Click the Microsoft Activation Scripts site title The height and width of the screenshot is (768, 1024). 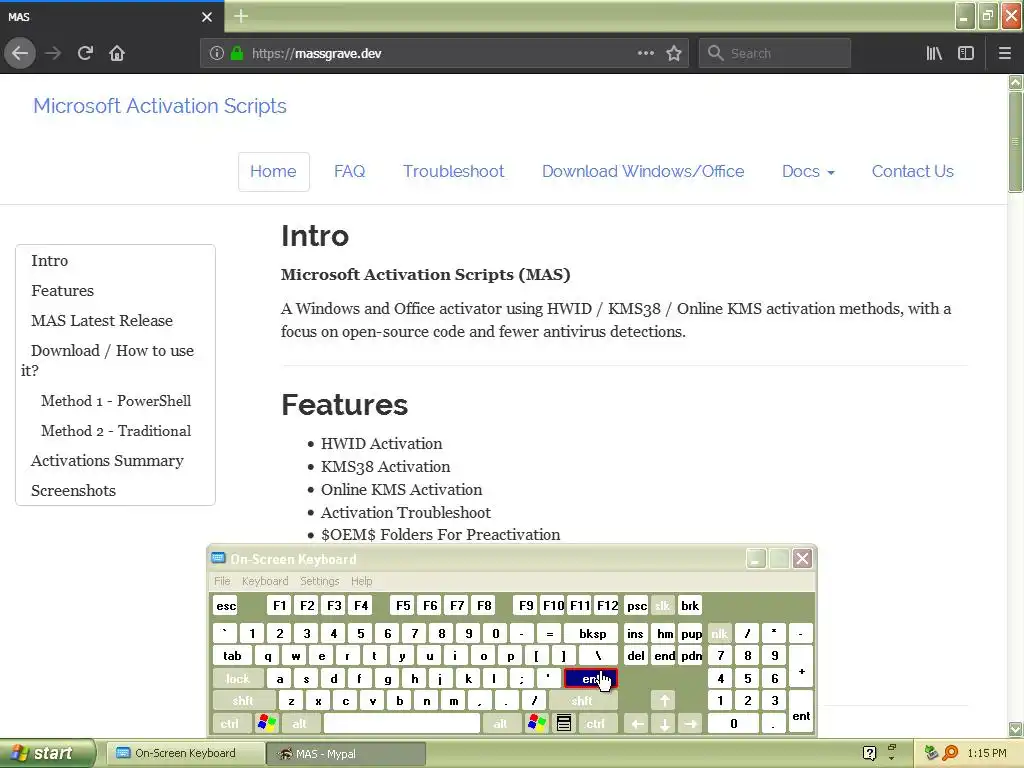[x=160, y=106]
